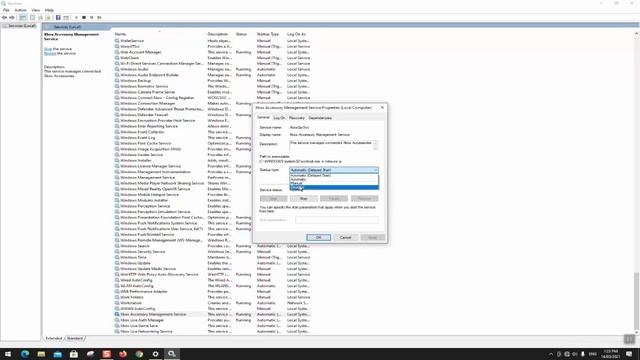Click the Startup type combo box arrow
The image size is (640, 360).
tap(376, 170)
